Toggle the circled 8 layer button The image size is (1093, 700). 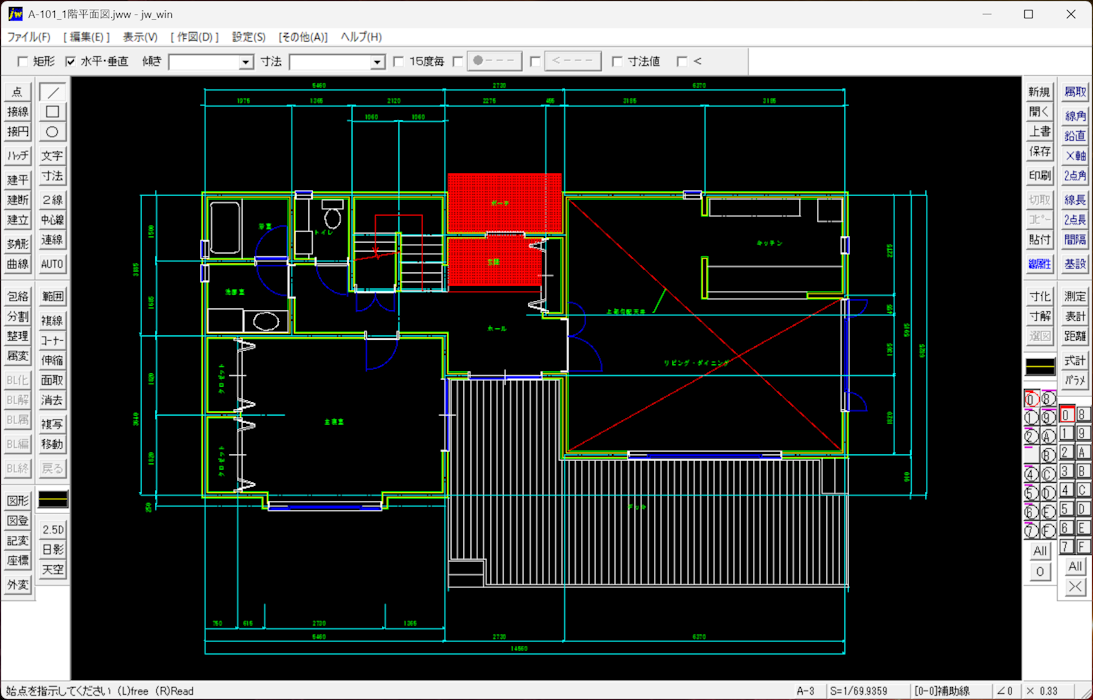pyautogui.click(x=1048, y=400)
